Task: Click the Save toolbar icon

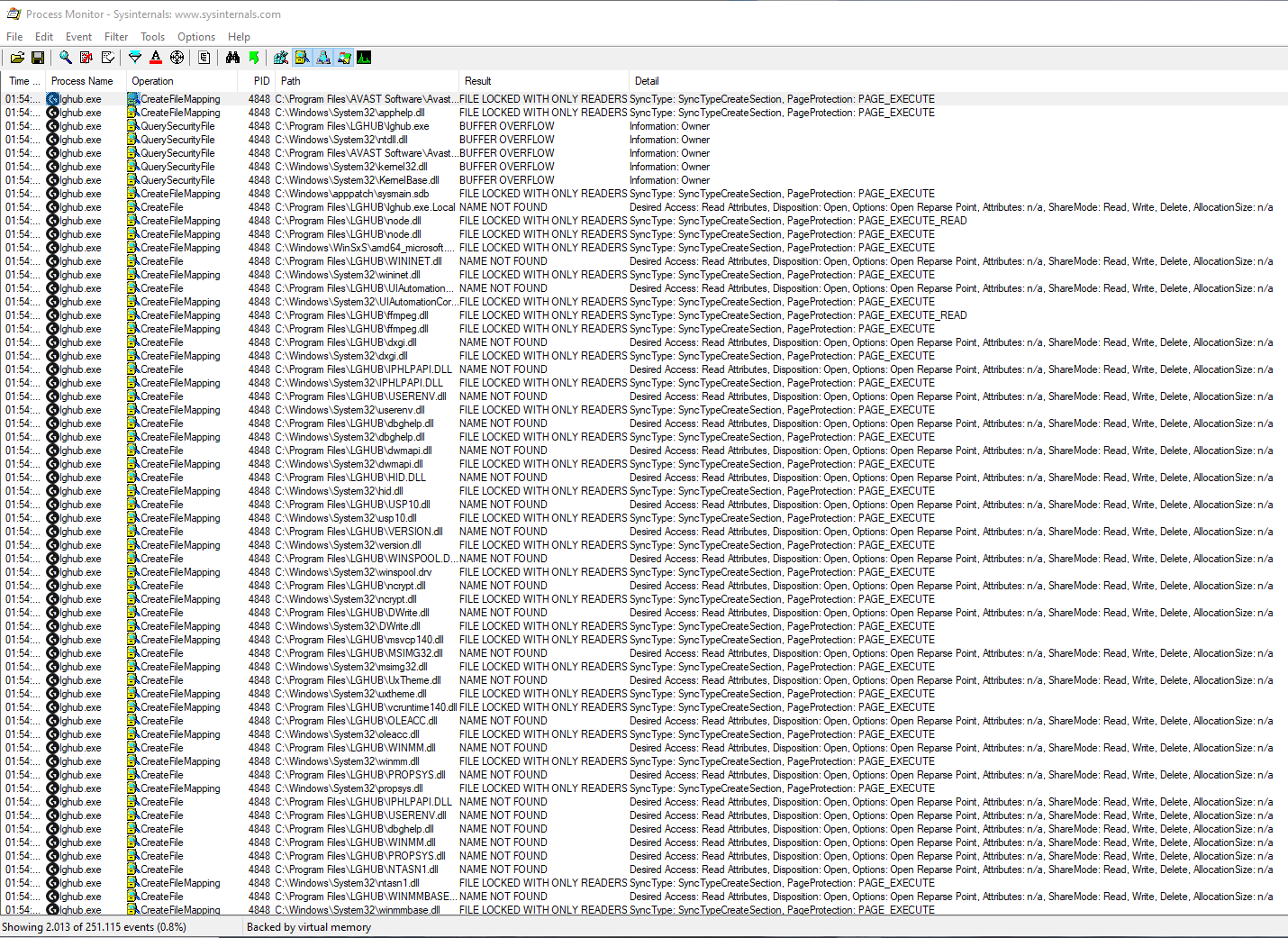Action: 38,58
